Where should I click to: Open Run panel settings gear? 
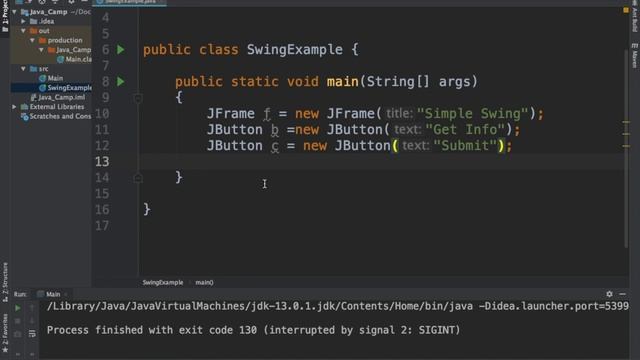tap(609, 294)
